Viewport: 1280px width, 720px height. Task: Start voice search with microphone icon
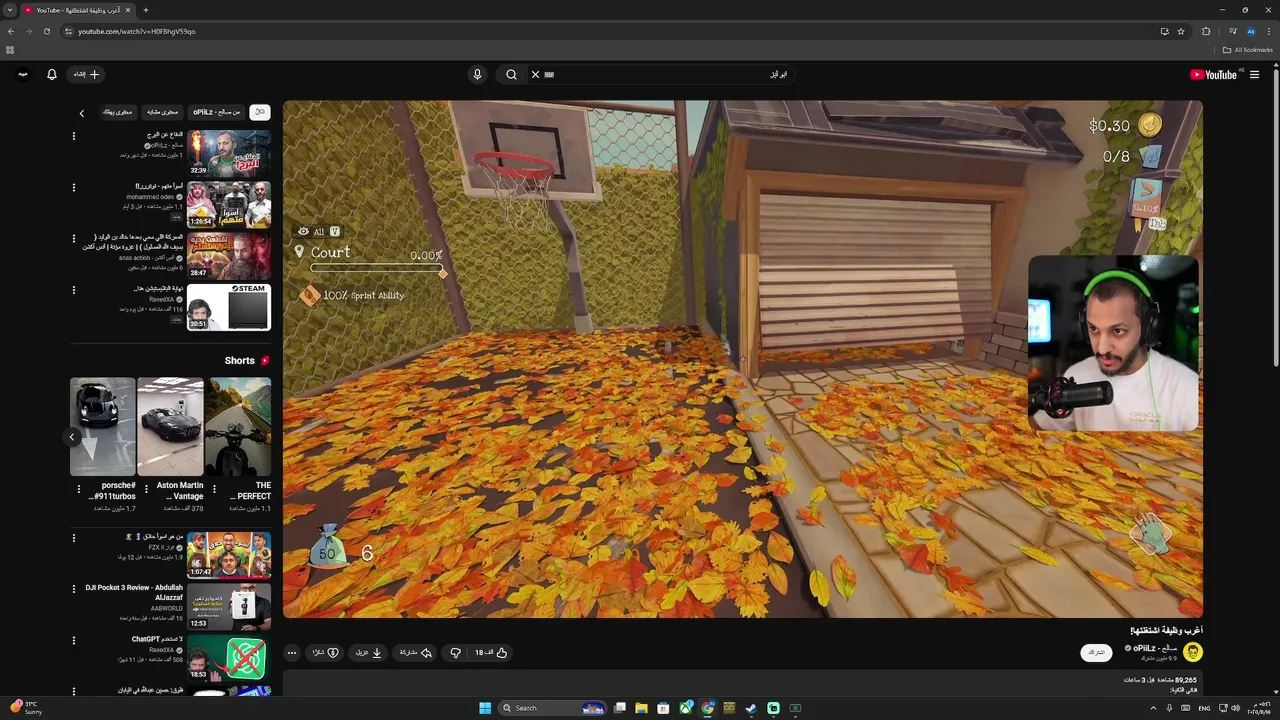tap(477, 74)
